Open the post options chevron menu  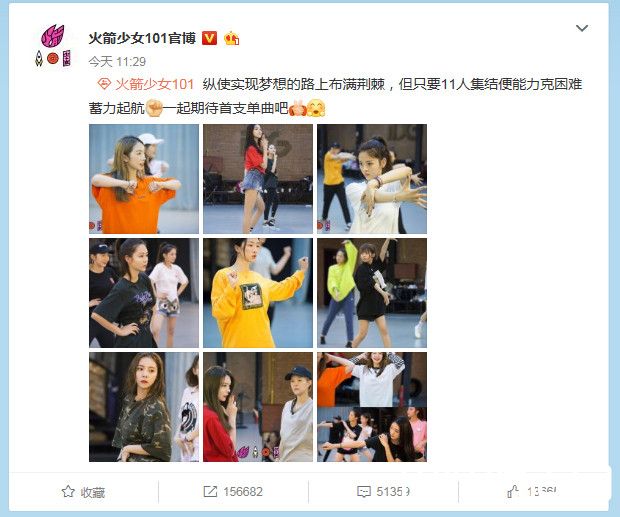(582, 28)
